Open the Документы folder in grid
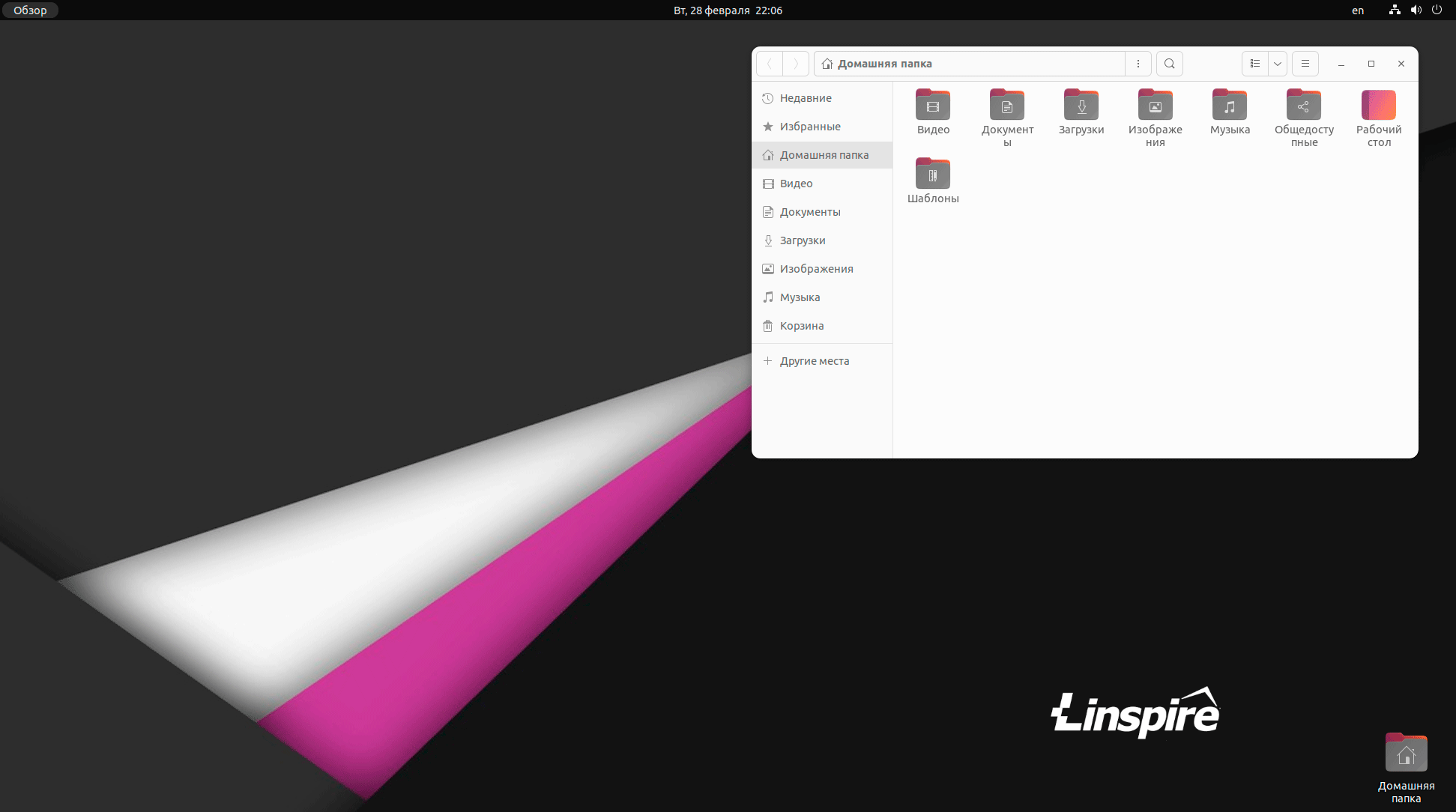 tap(1006, 106)
